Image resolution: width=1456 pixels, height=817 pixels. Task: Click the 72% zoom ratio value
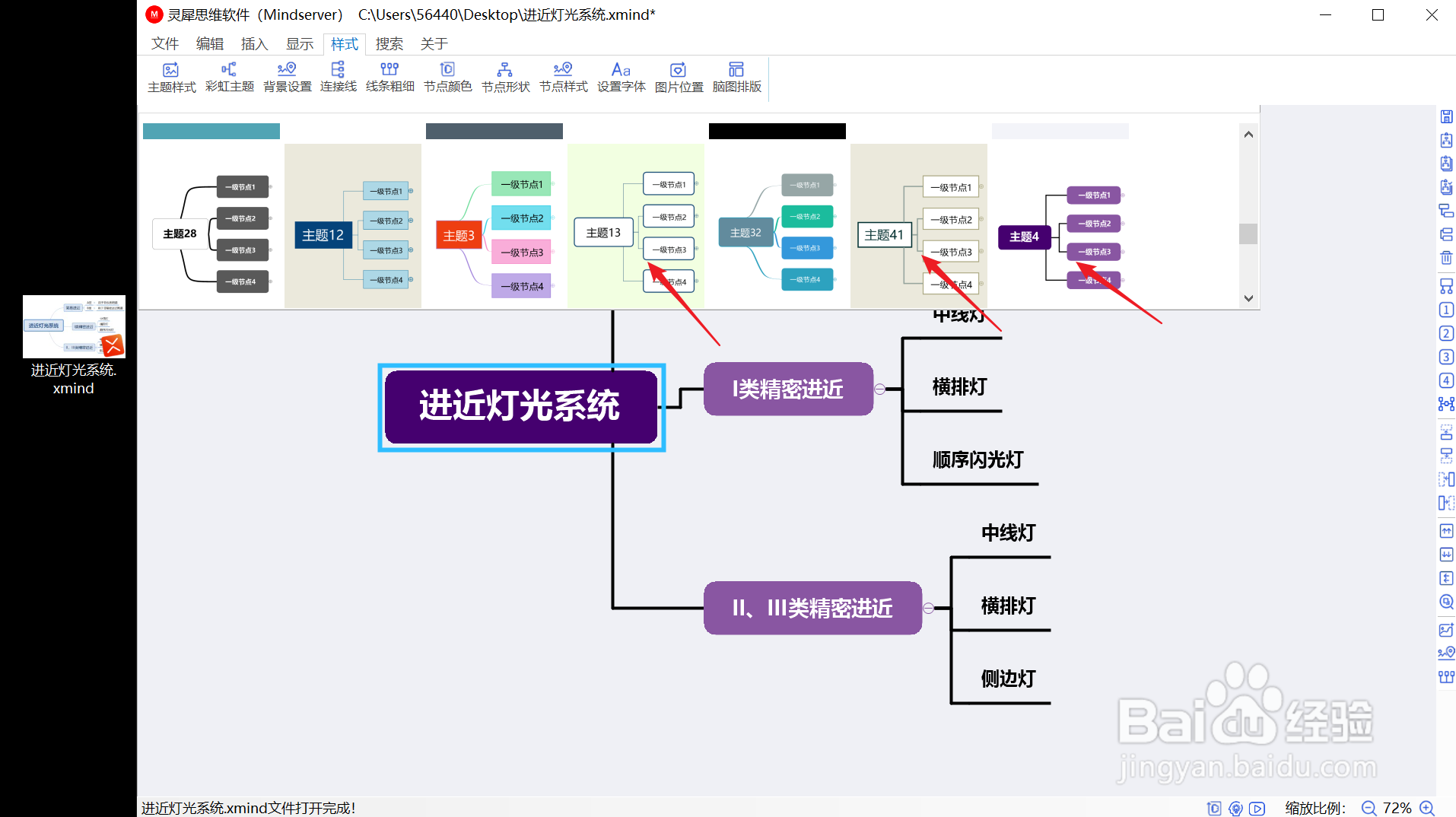pos(1397,808)
